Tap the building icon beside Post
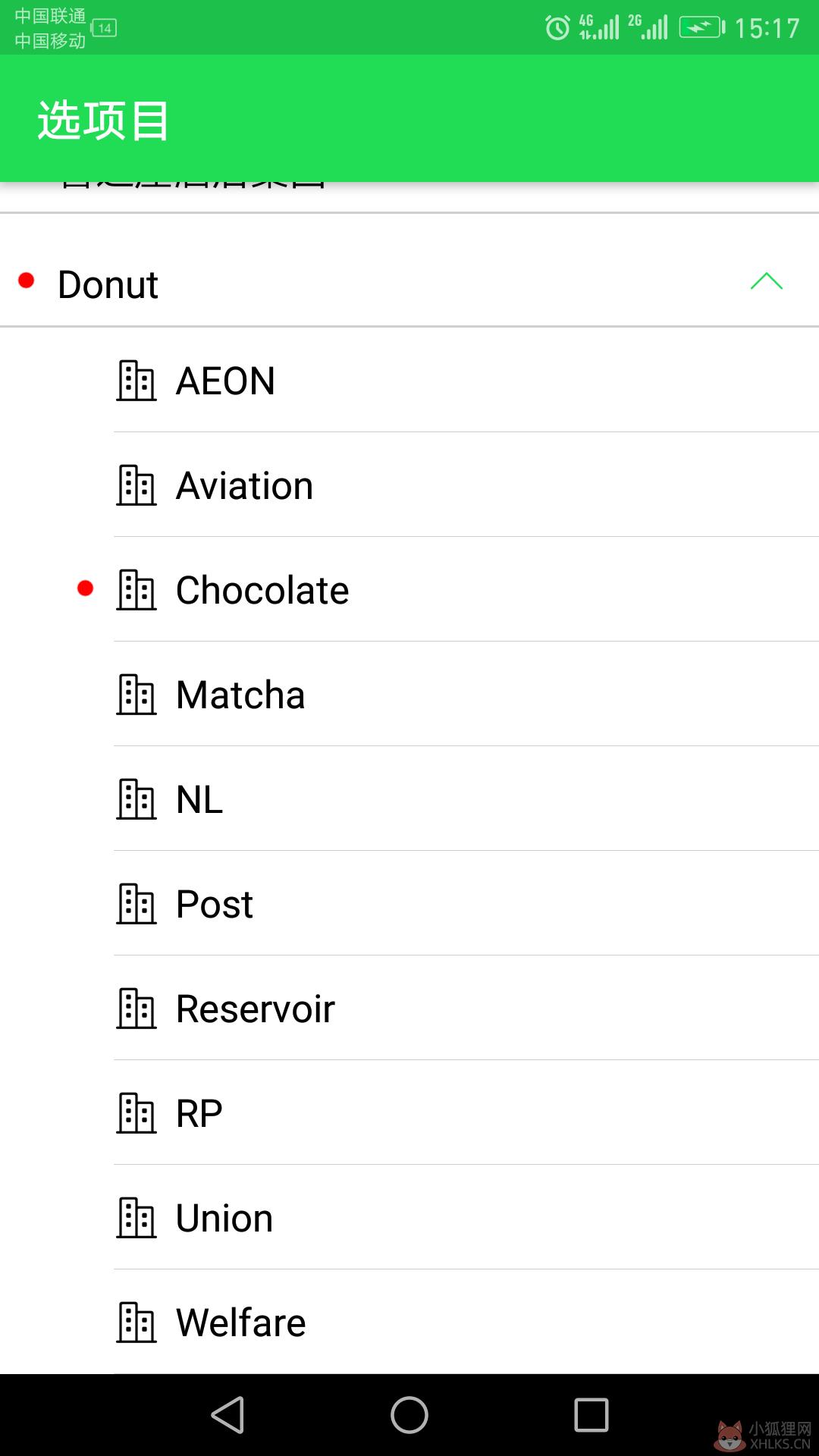Image resolution: width=819 pixels, height=1456 pixels. pyautogui.click(x=136, y=904)
